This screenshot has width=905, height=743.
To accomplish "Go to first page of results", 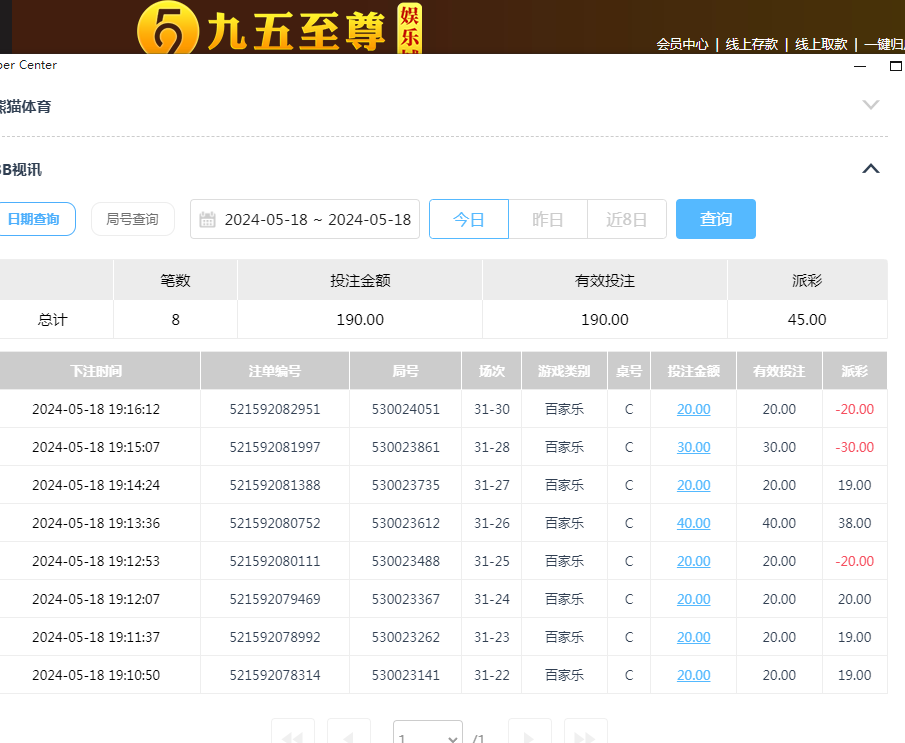I will pos(292,737).
